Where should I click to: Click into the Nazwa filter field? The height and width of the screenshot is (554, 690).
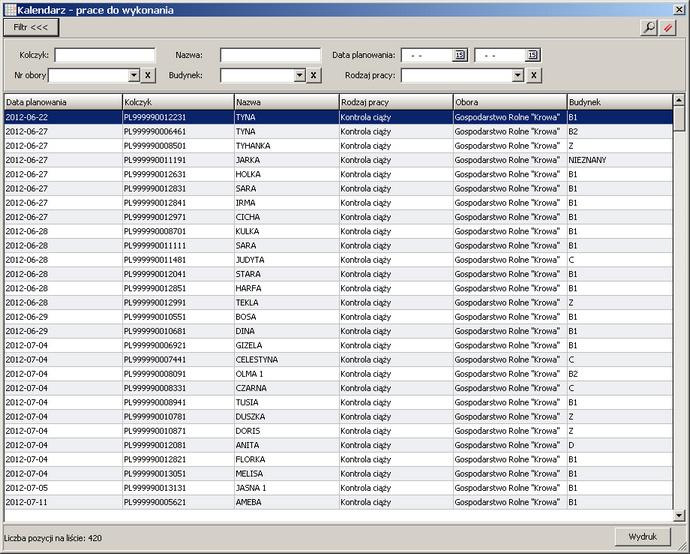tap(270, 55)
